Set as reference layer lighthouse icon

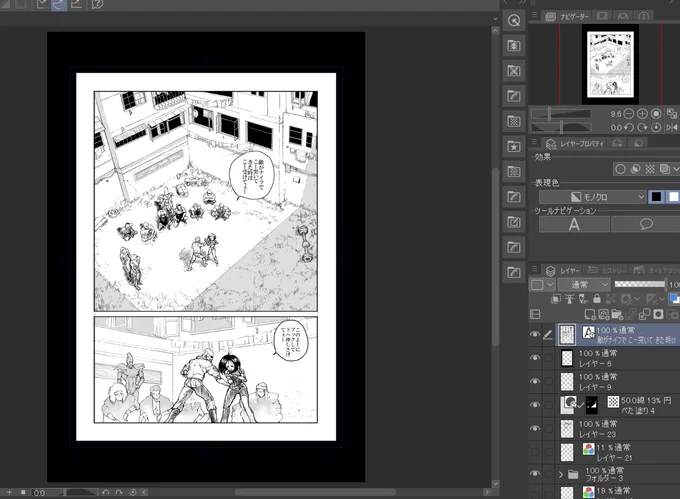[x=569, y=299]
